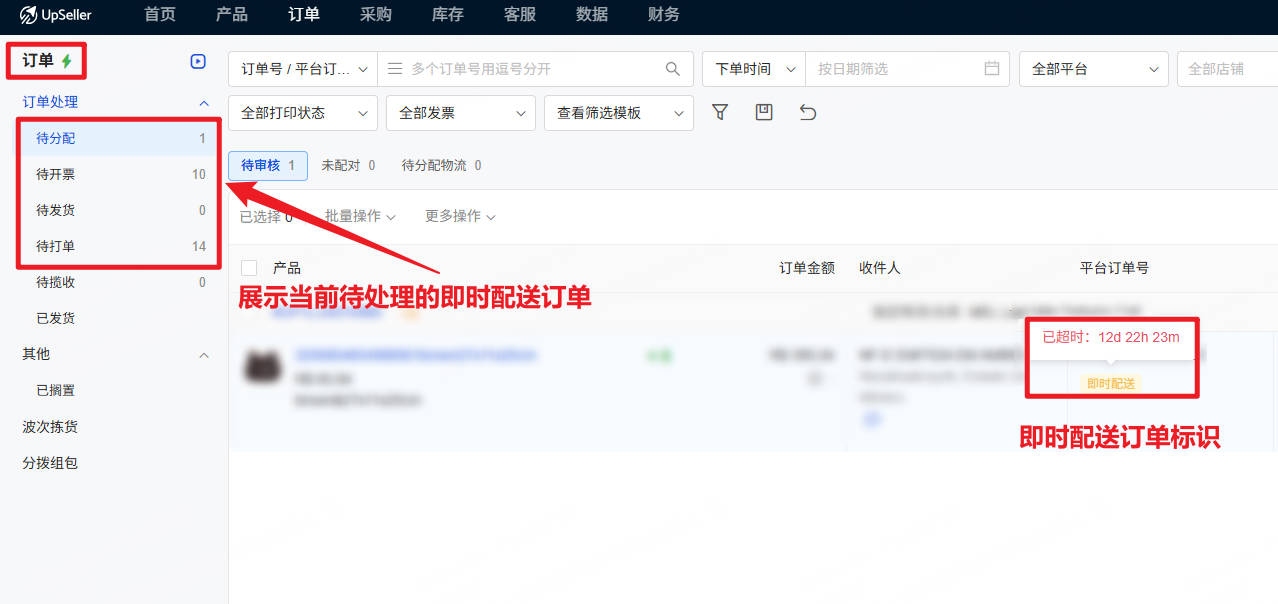Open the 全部打印状态 dropdown
Viewport: 1278px width, 604px height.
[x=303, y=113]
